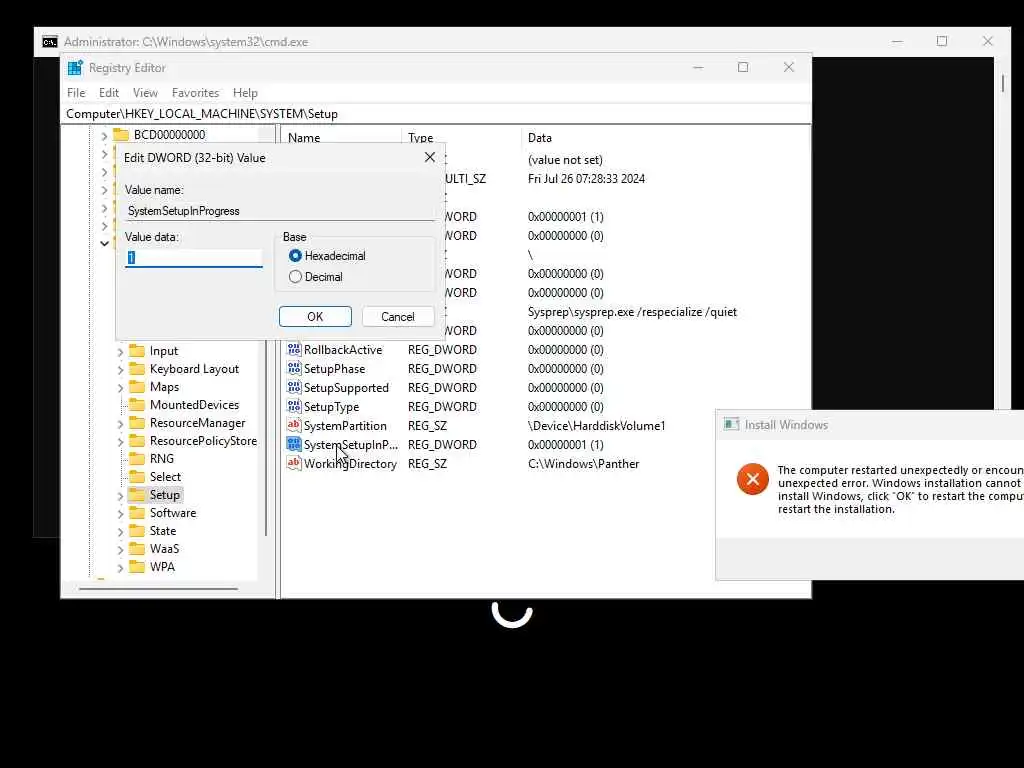Click the red error icon in Install Windows
The image size is (1024, 768).
pyautogui.click(x=752, y=479)
